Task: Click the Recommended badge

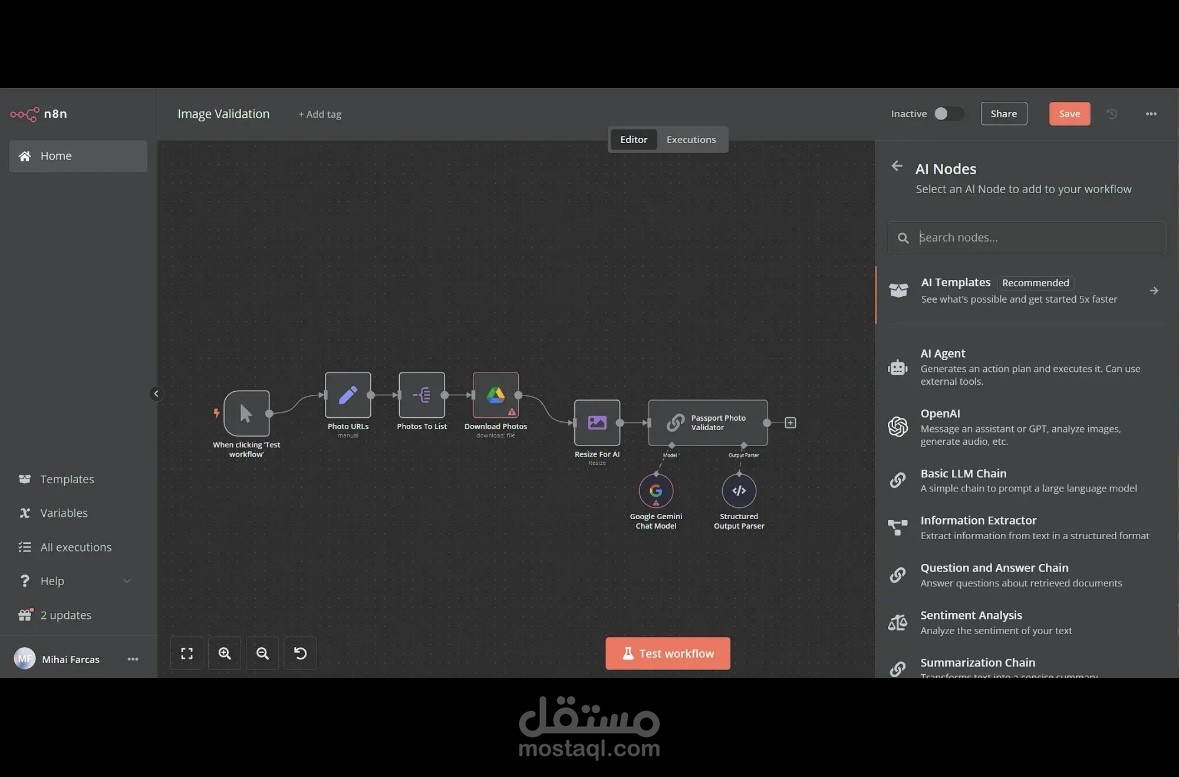Action: [1035, 283]
